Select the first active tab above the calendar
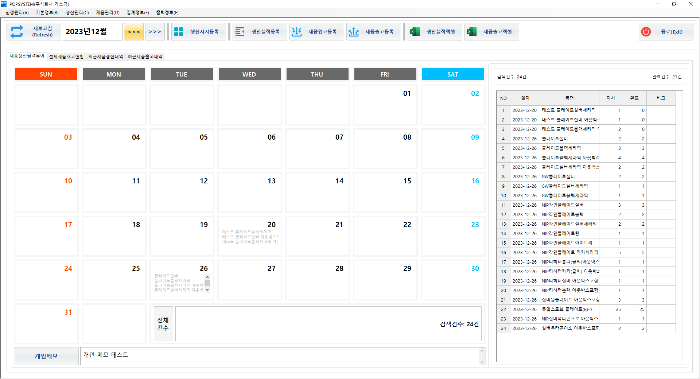Viewport: 700px width, 379px height. [27, 56]
